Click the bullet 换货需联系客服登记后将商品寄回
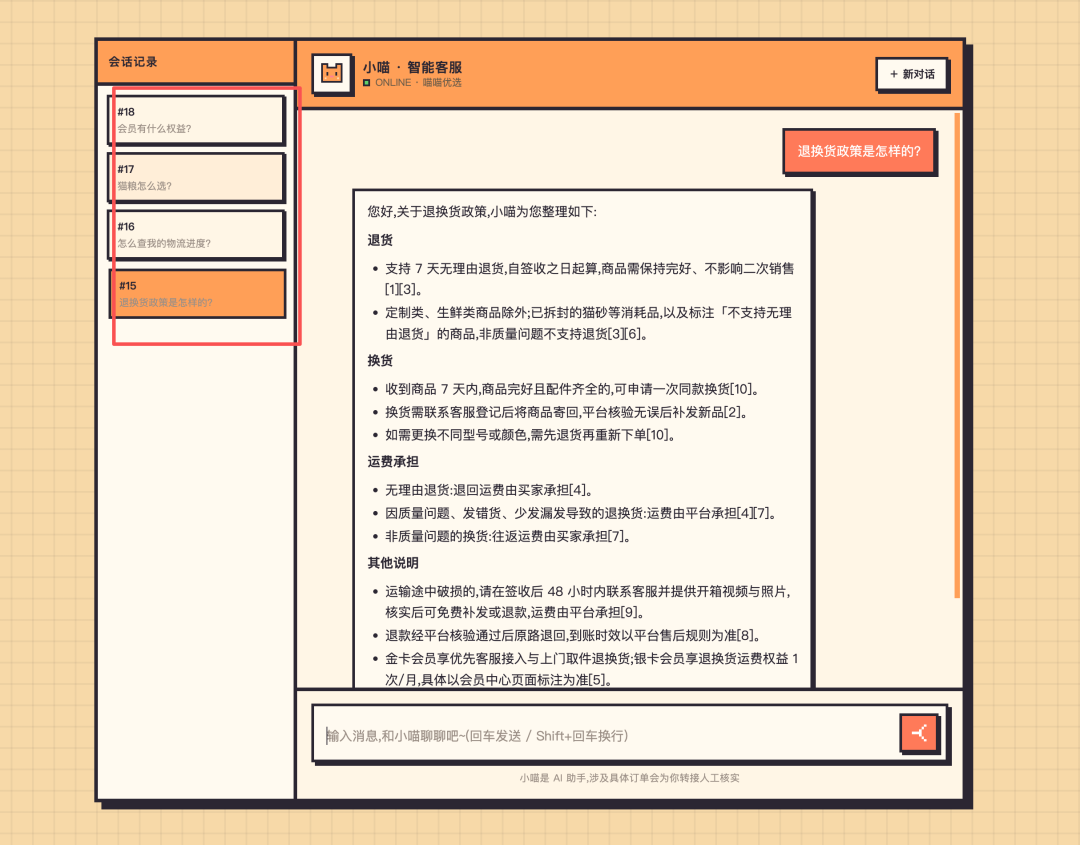1080x845 pixels. coord(566,413)
